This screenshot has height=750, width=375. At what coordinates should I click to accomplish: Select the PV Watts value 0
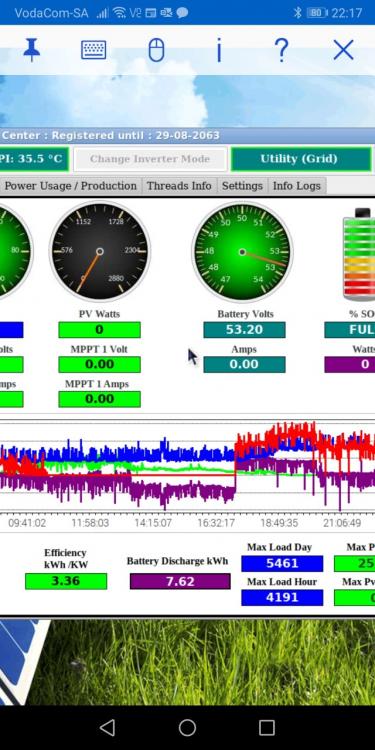99,330
